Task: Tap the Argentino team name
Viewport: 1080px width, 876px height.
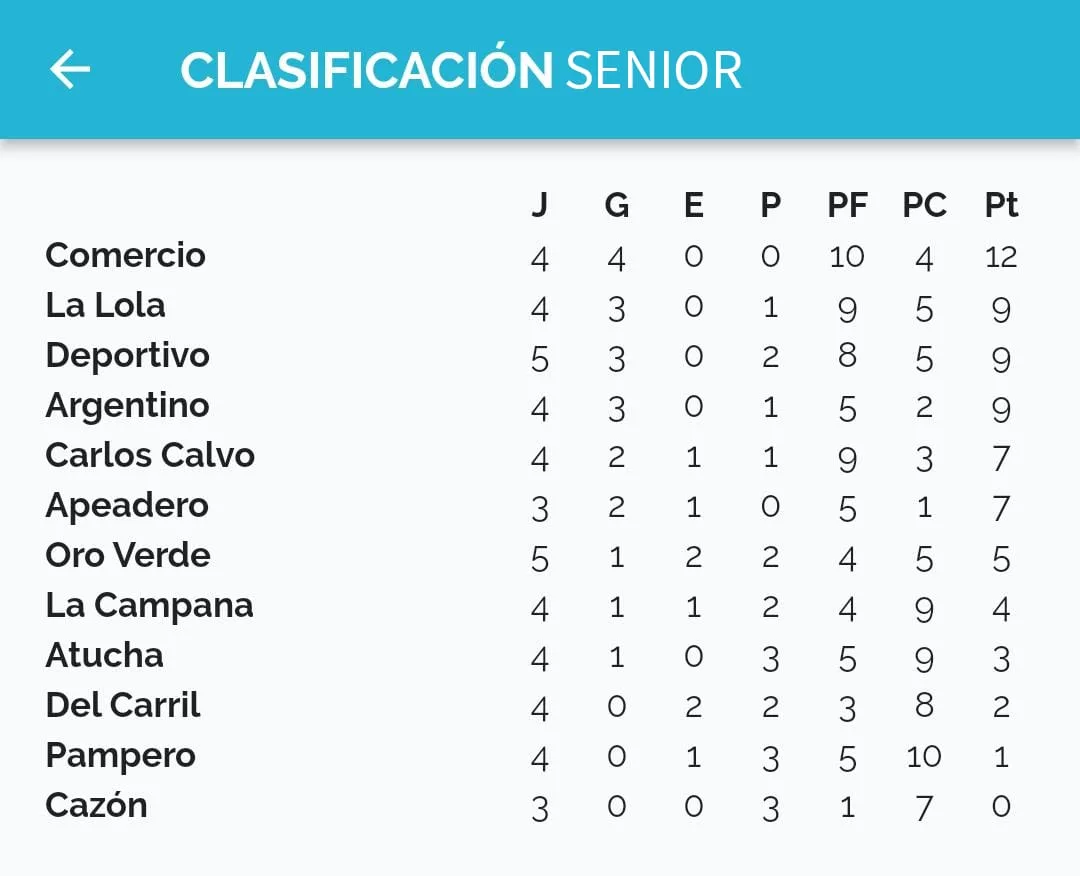Action: pyautogui.click(x=127, y=405)
